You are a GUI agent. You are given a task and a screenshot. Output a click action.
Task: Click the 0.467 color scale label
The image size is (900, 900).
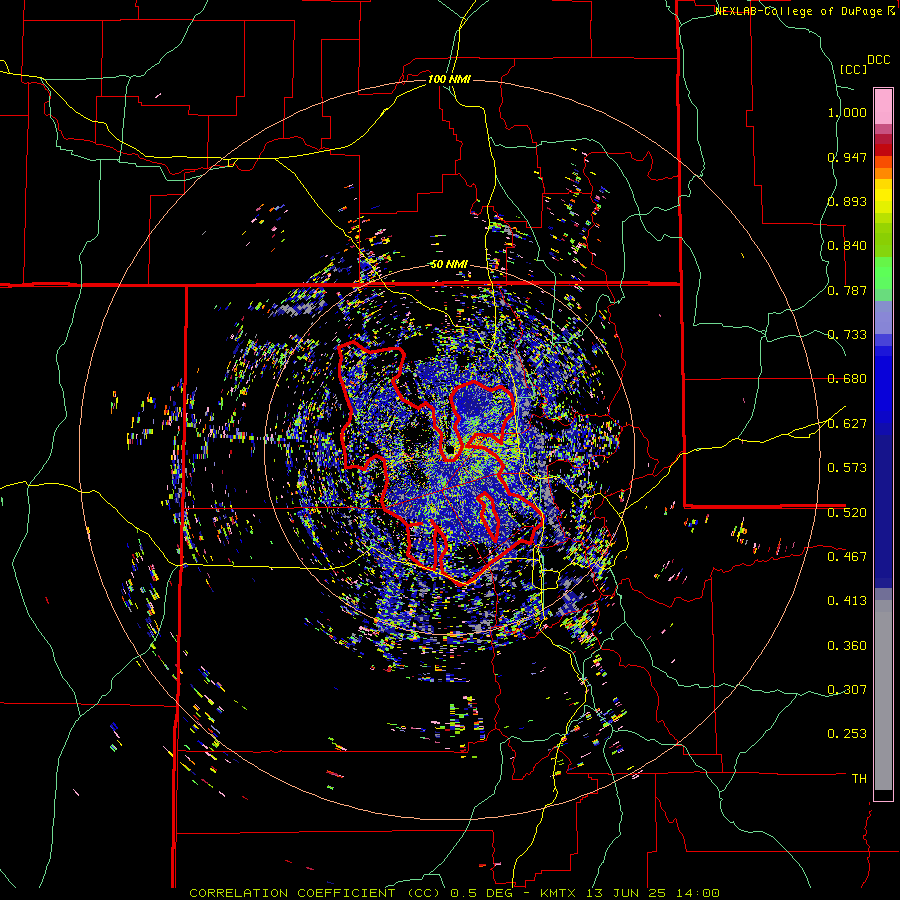[x=847, y=557]
